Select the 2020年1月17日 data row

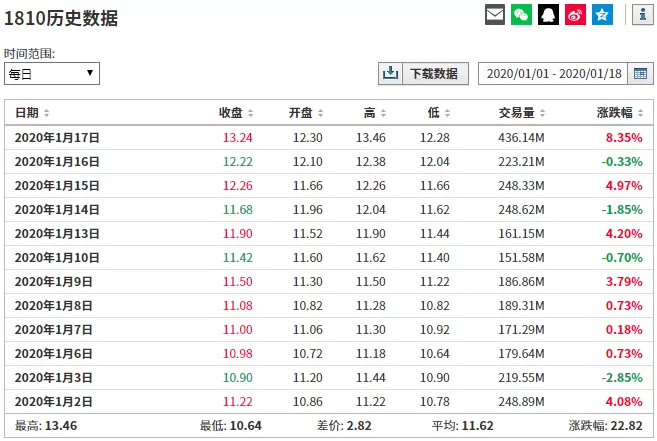click(x=328, y=138)
